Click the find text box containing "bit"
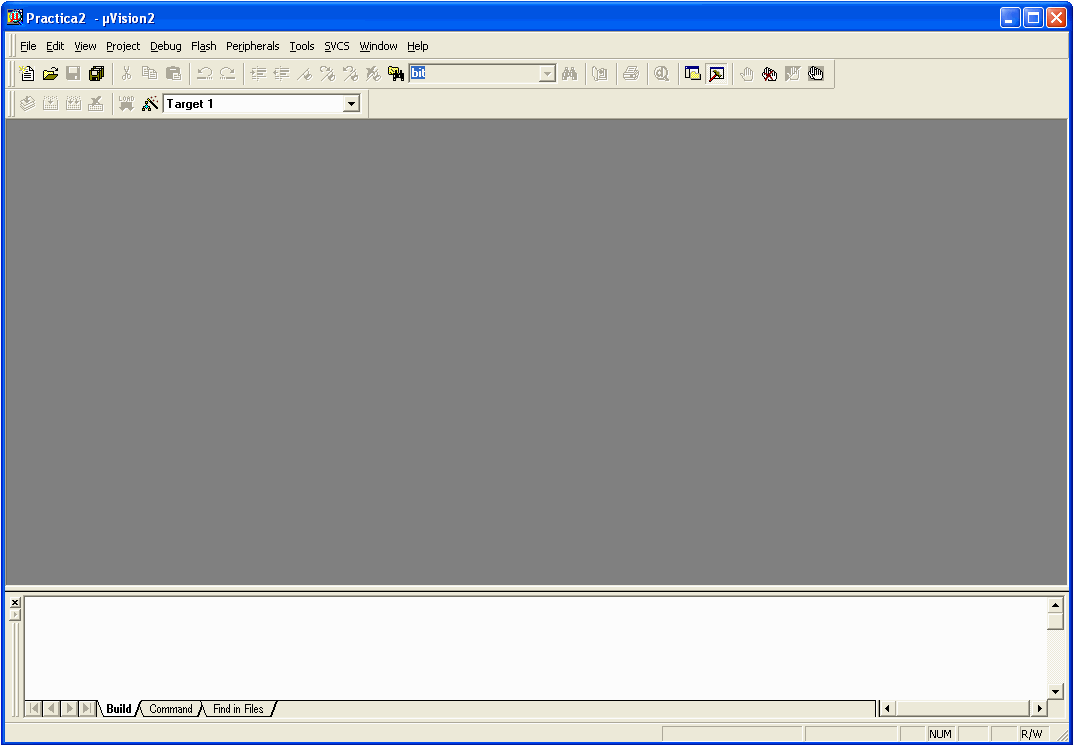Image resolution: width=1074 pixels, height=745 pixels. 475,73
